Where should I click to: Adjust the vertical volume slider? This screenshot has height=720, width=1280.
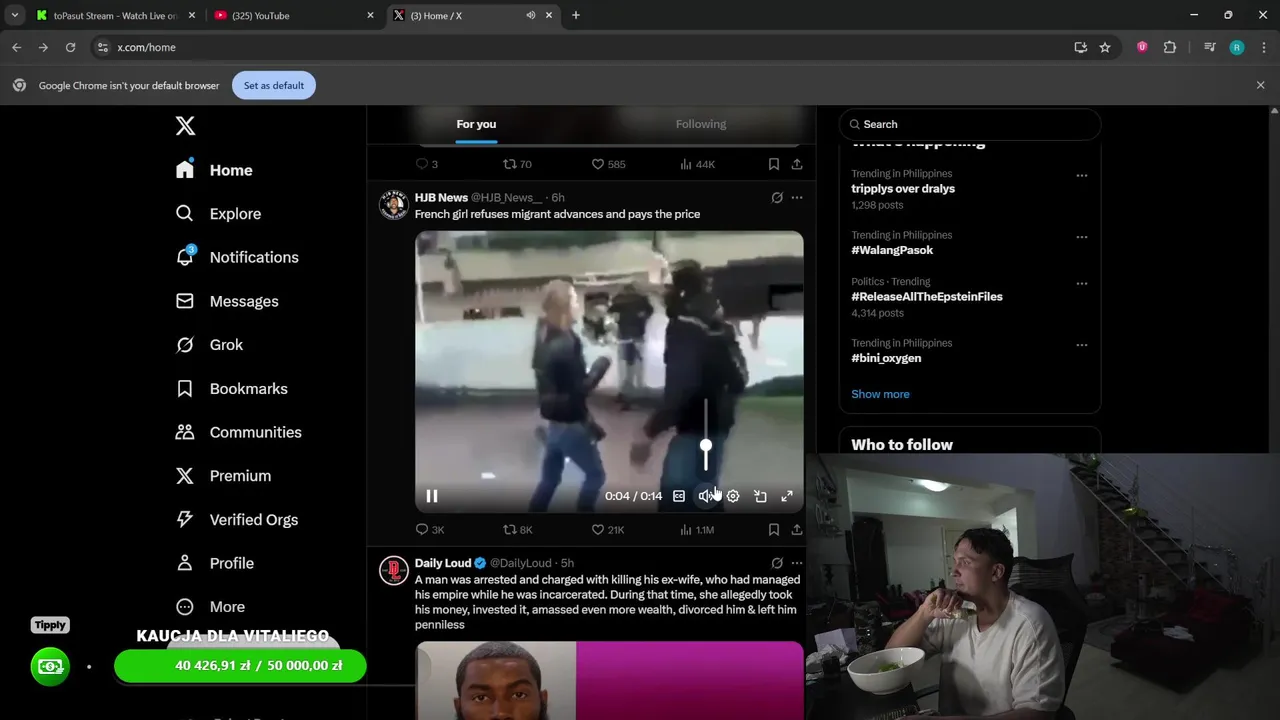click(706, 446)
